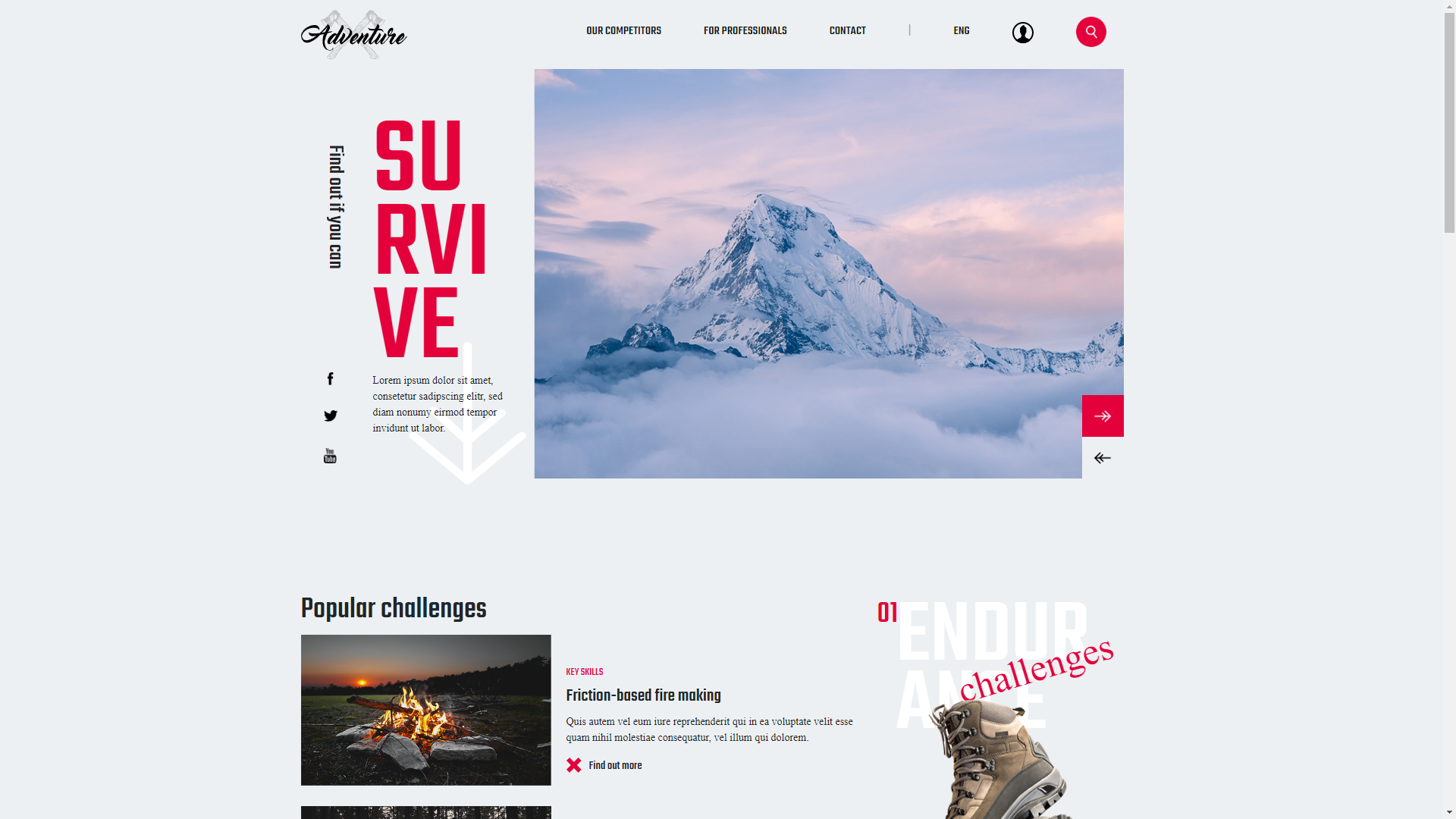Click the Friction-based fire making title

tap(644, 695)
